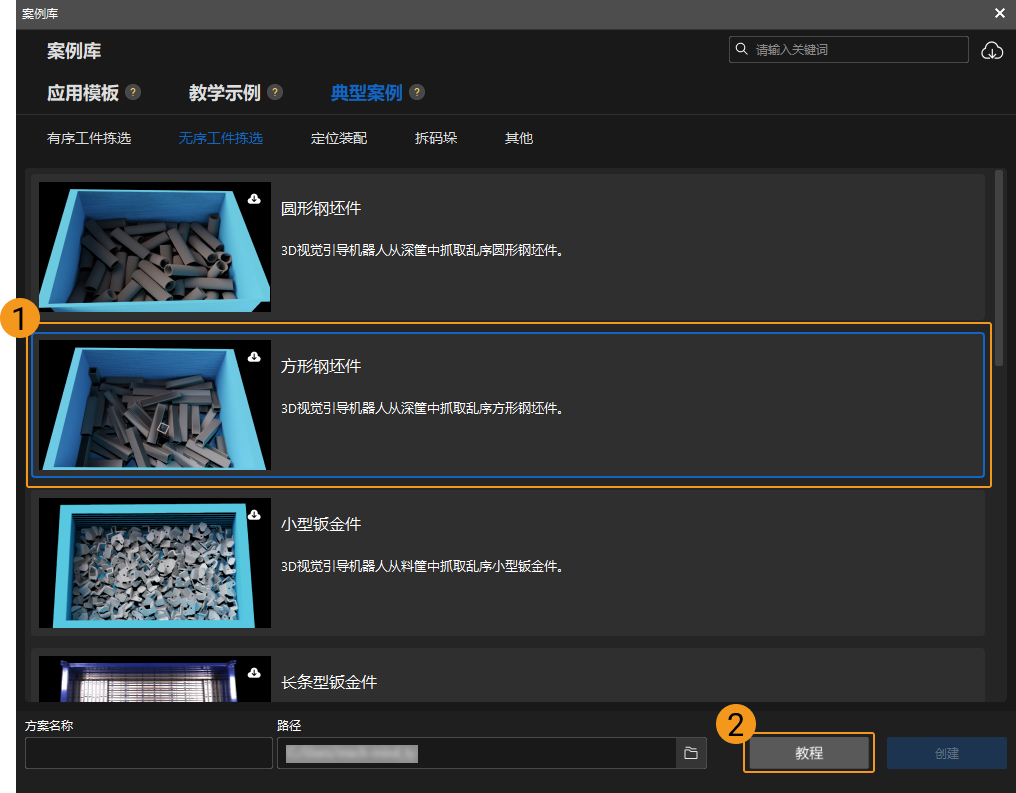This screenshot has height=793, width=1016.
Task: Click the help icon beside 教学示例
Action: point(275,93)
